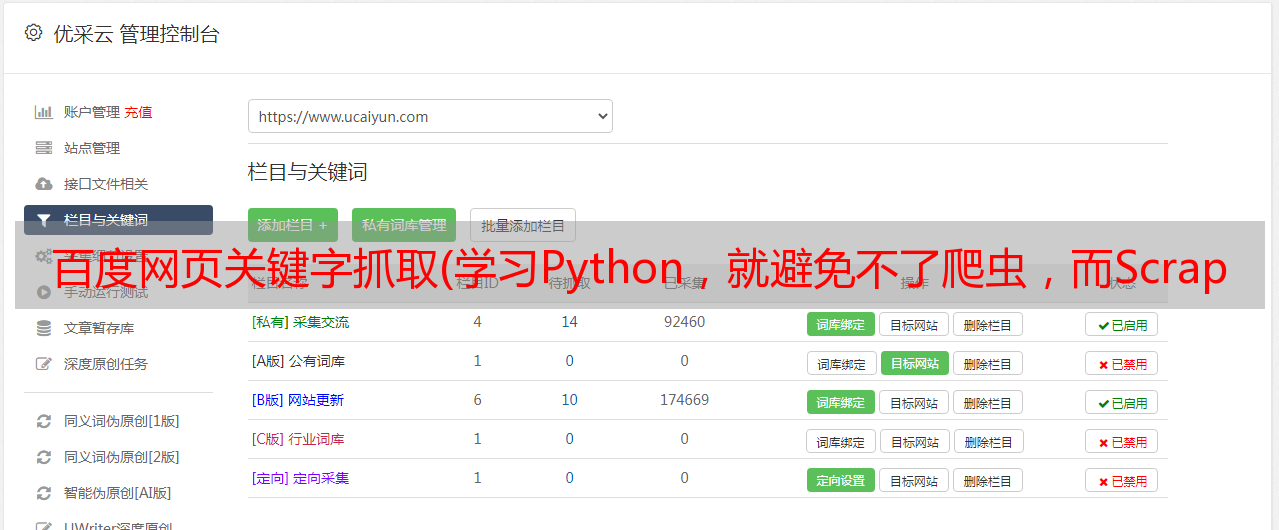Viewport: 1279px width, 530px height.
Task: Toggle the 已禁用 status of 定向采集
Action: click(1122, 480)
